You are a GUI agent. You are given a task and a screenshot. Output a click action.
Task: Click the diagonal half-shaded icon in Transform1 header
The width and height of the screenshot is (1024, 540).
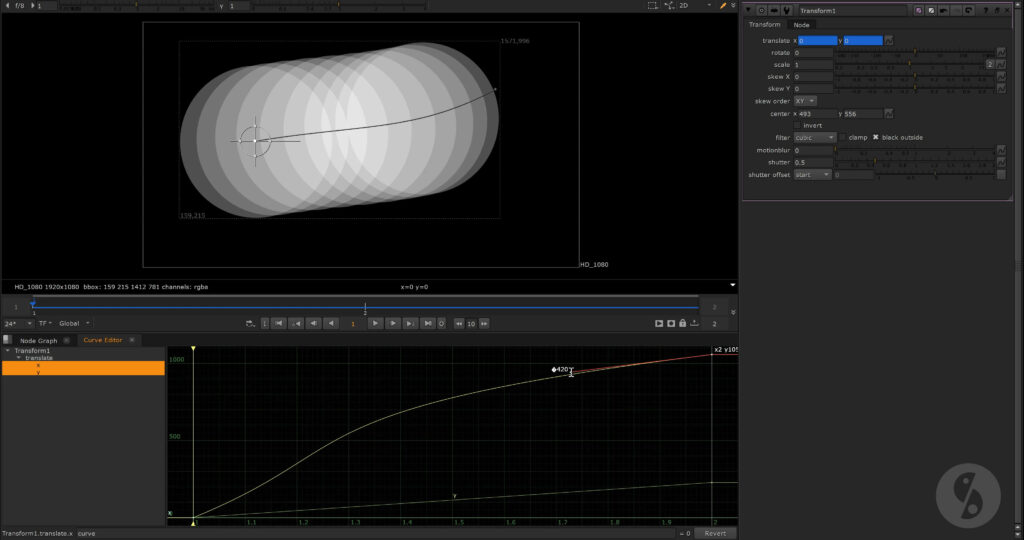(x=931, y=10)
